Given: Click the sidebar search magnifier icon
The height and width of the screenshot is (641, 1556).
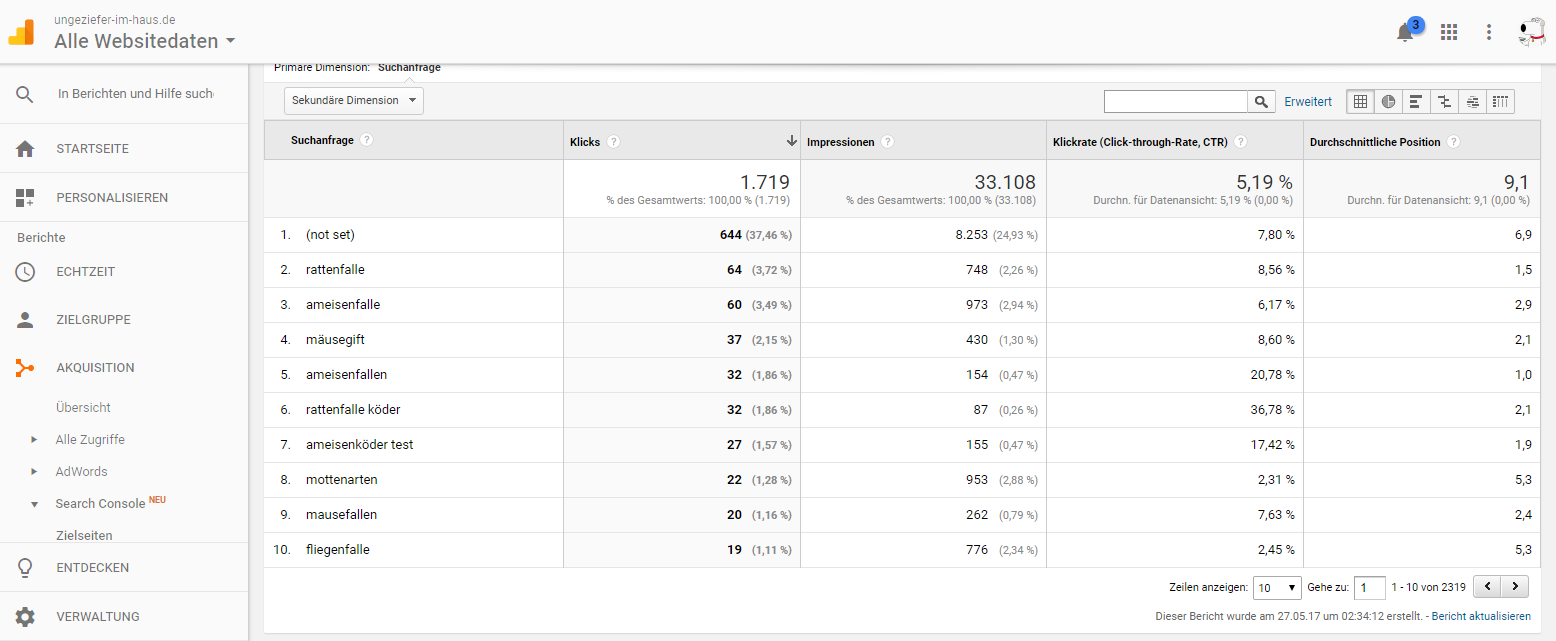Looking at the screenshot, I should click(x=25, y=94).
